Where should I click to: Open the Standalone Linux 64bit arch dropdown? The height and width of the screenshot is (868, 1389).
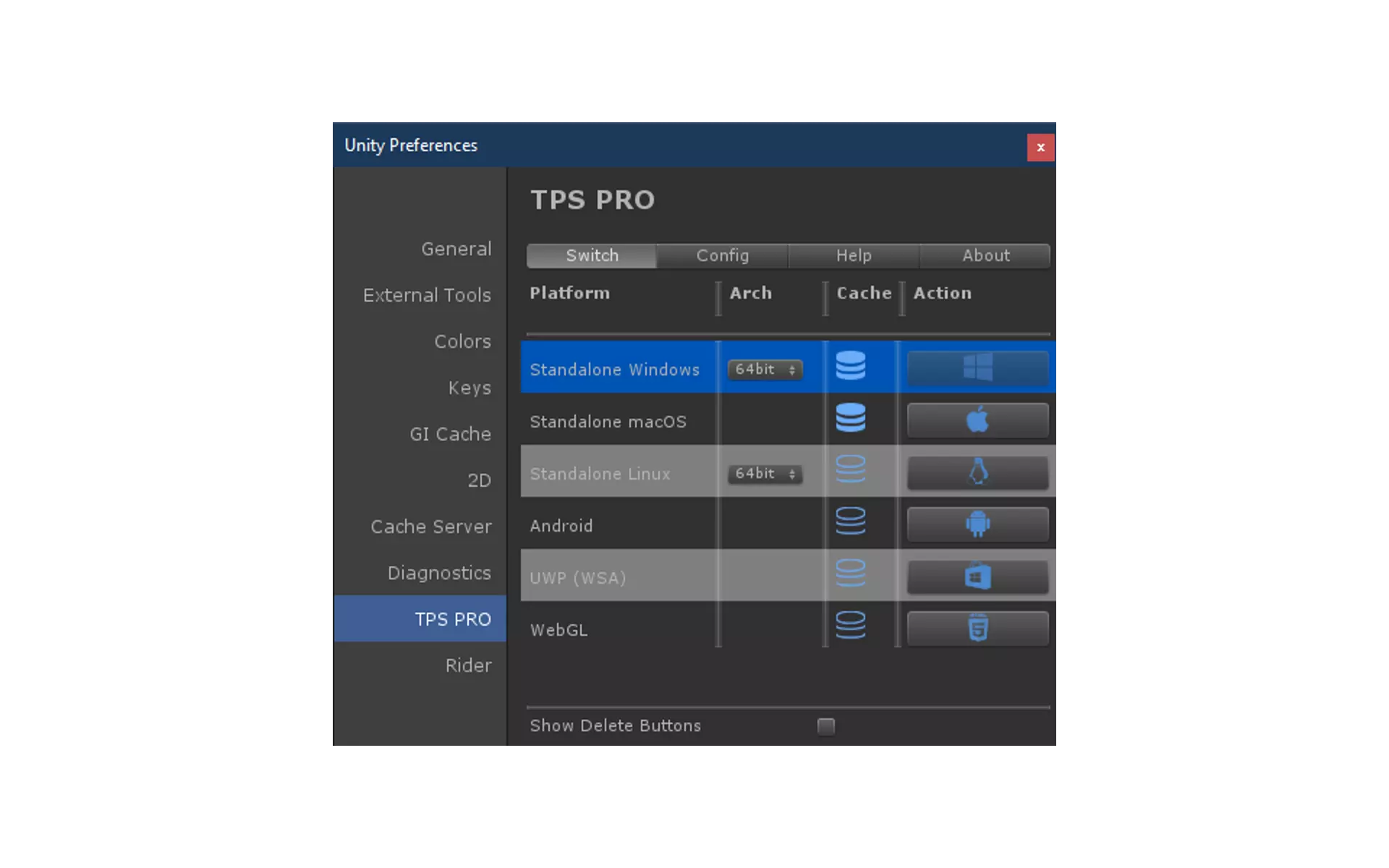pyautogui.click(x=765, y=474)
